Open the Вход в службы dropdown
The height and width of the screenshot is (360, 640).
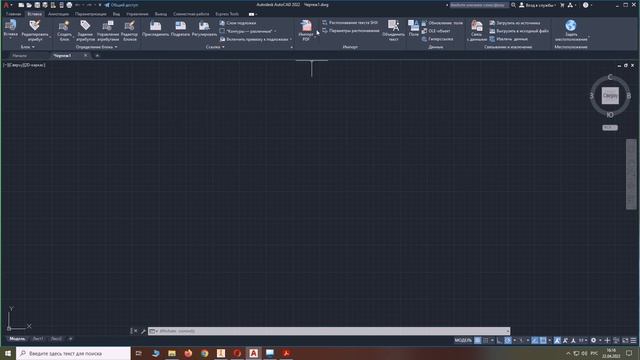click(538, 5)
